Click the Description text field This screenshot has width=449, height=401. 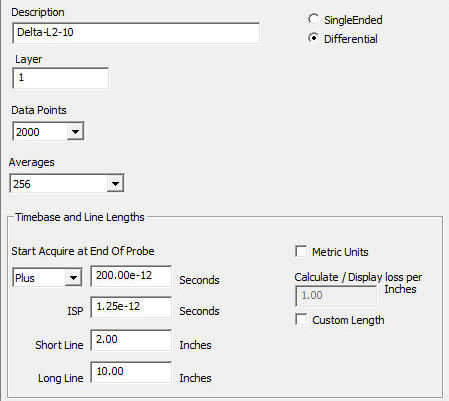[x=136, y=33]
